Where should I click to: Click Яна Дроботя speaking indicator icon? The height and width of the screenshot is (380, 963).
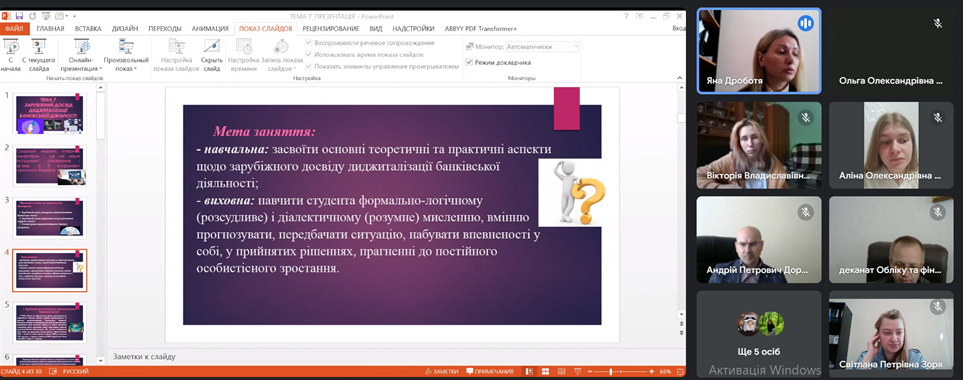point(805,24)
